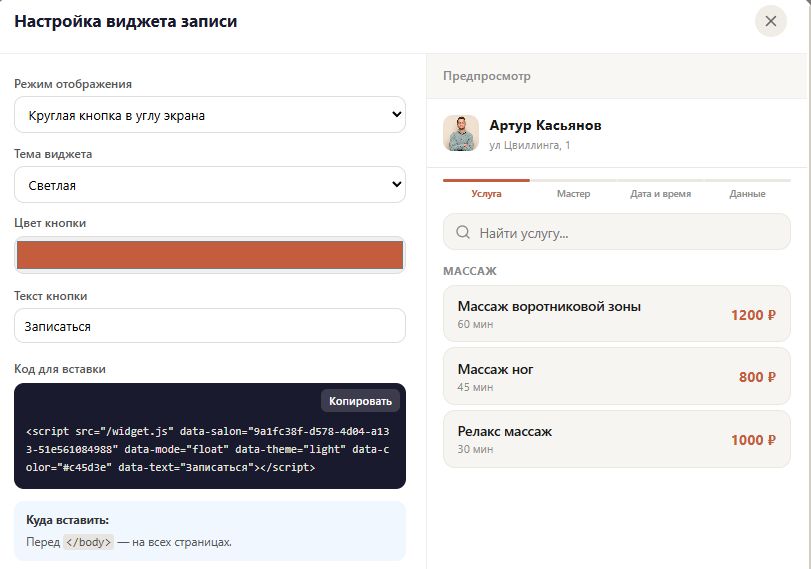This screenshot has width=811, height=569.
Task: Click the Куда вставить heading
Action: coord(67,520)
